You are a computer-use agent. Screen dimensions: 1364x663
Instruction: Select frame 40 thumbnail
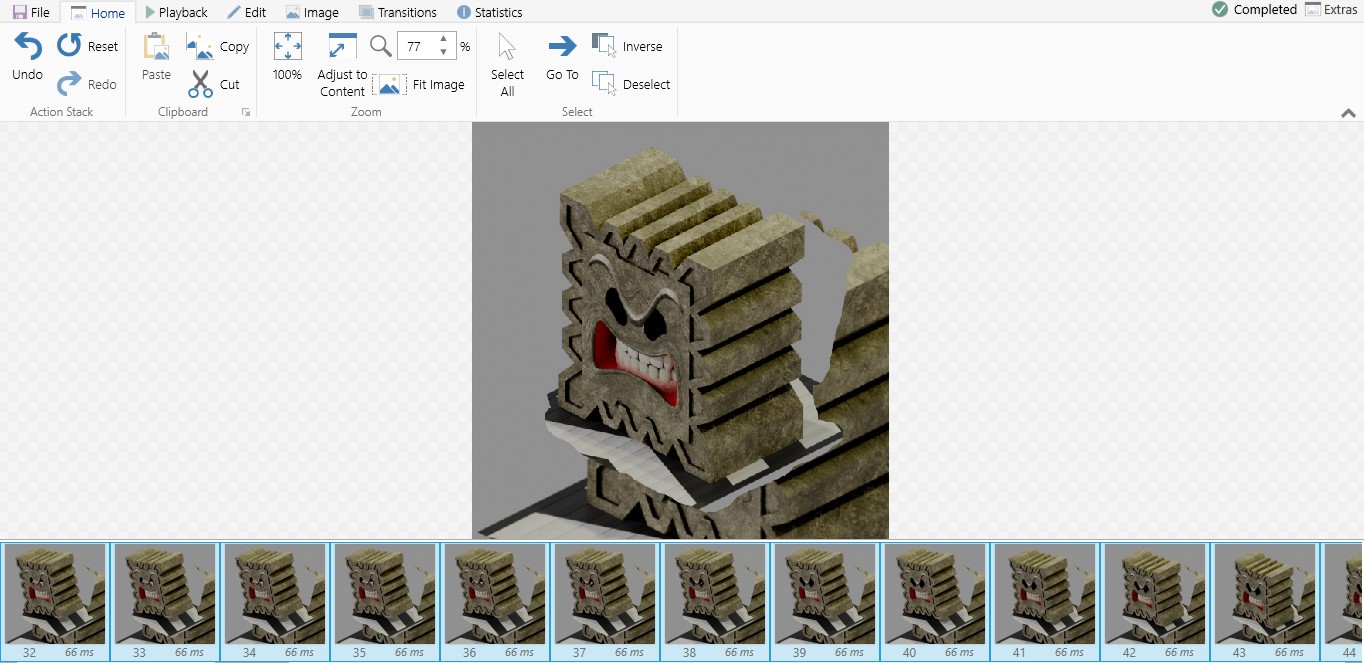click(x=935, y=601)
